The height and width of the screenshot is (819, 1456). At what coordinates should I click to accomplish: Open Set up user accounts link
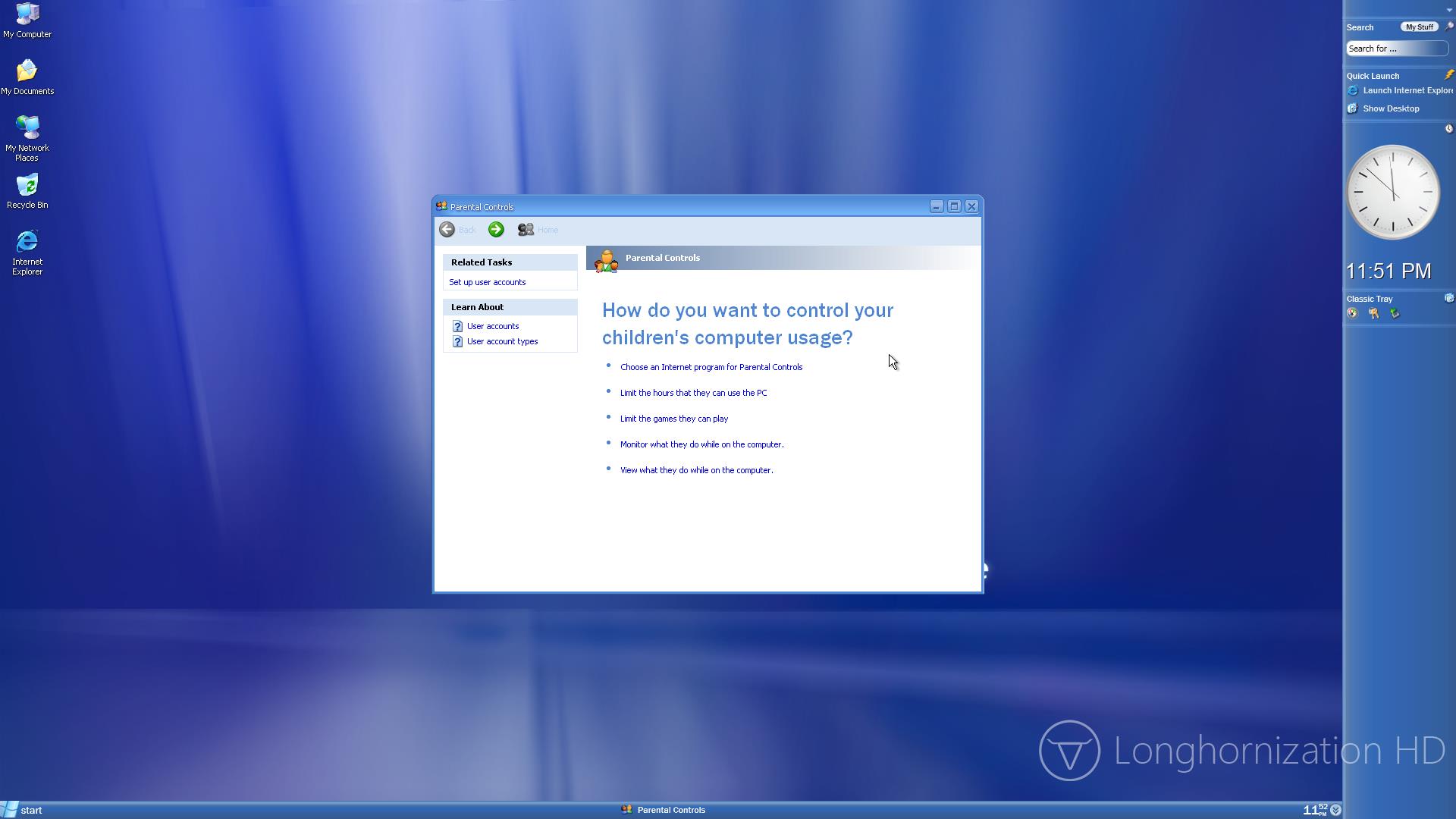tap(487, 282)
